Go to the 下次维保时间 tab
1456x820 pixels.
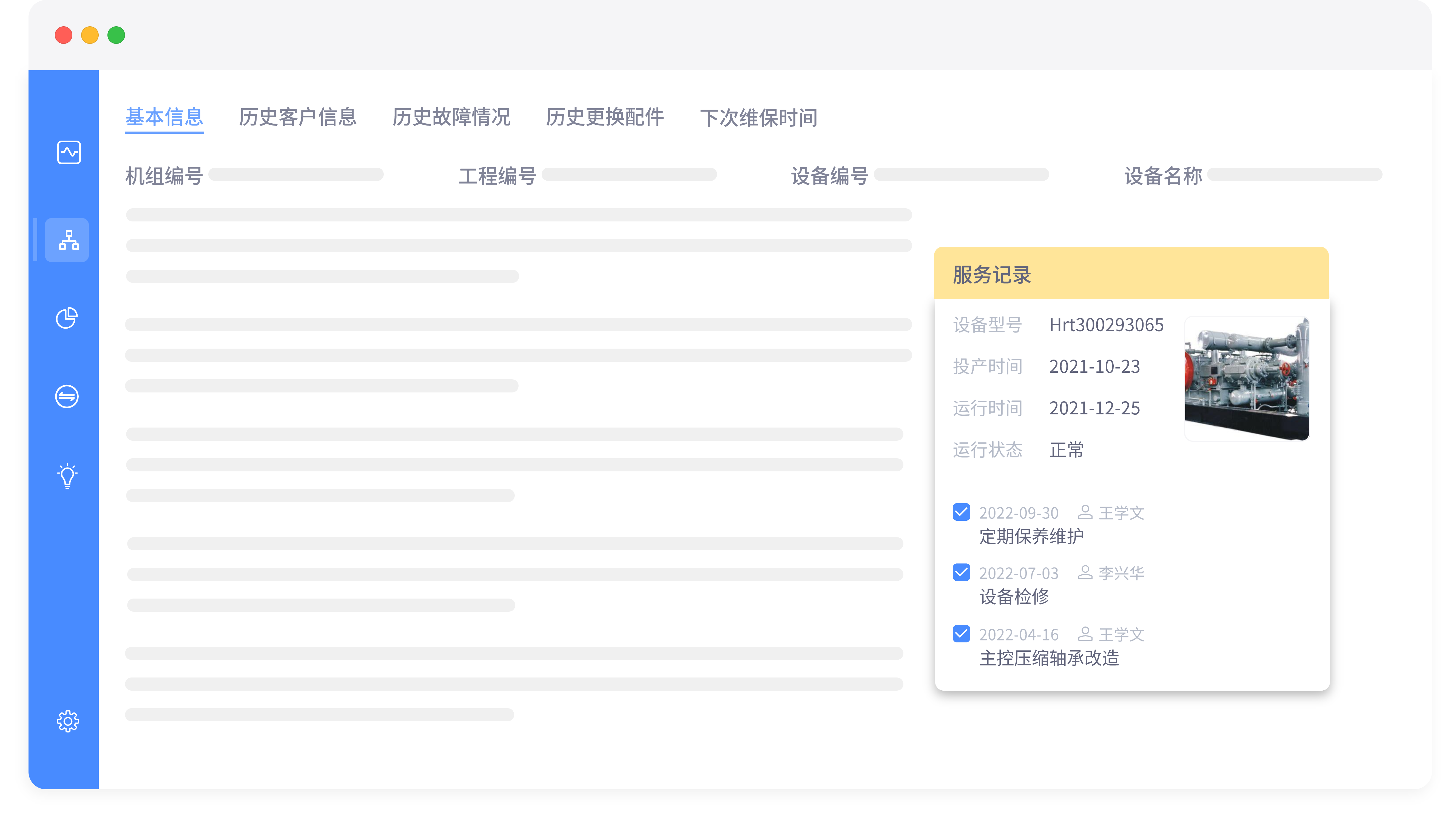tap(758, 118)
